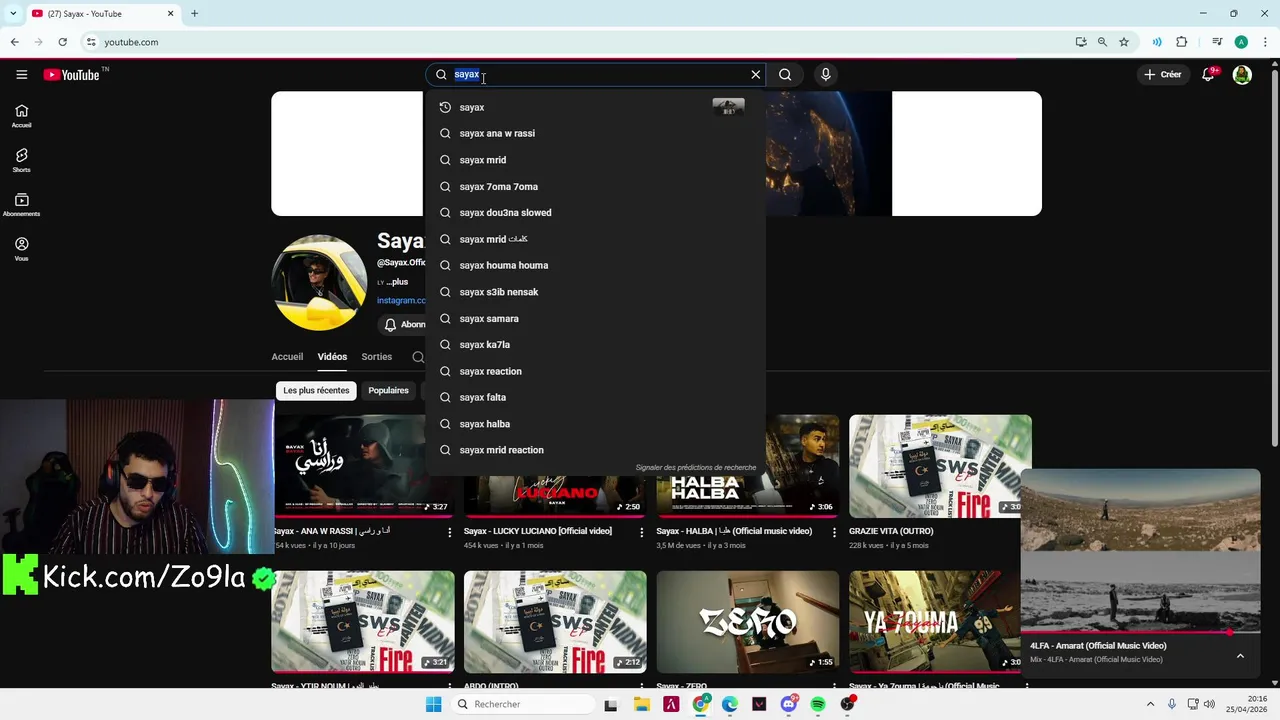Reload the page in Chrome
Viewport: 1280px width, 720px height.
[62, 42]
